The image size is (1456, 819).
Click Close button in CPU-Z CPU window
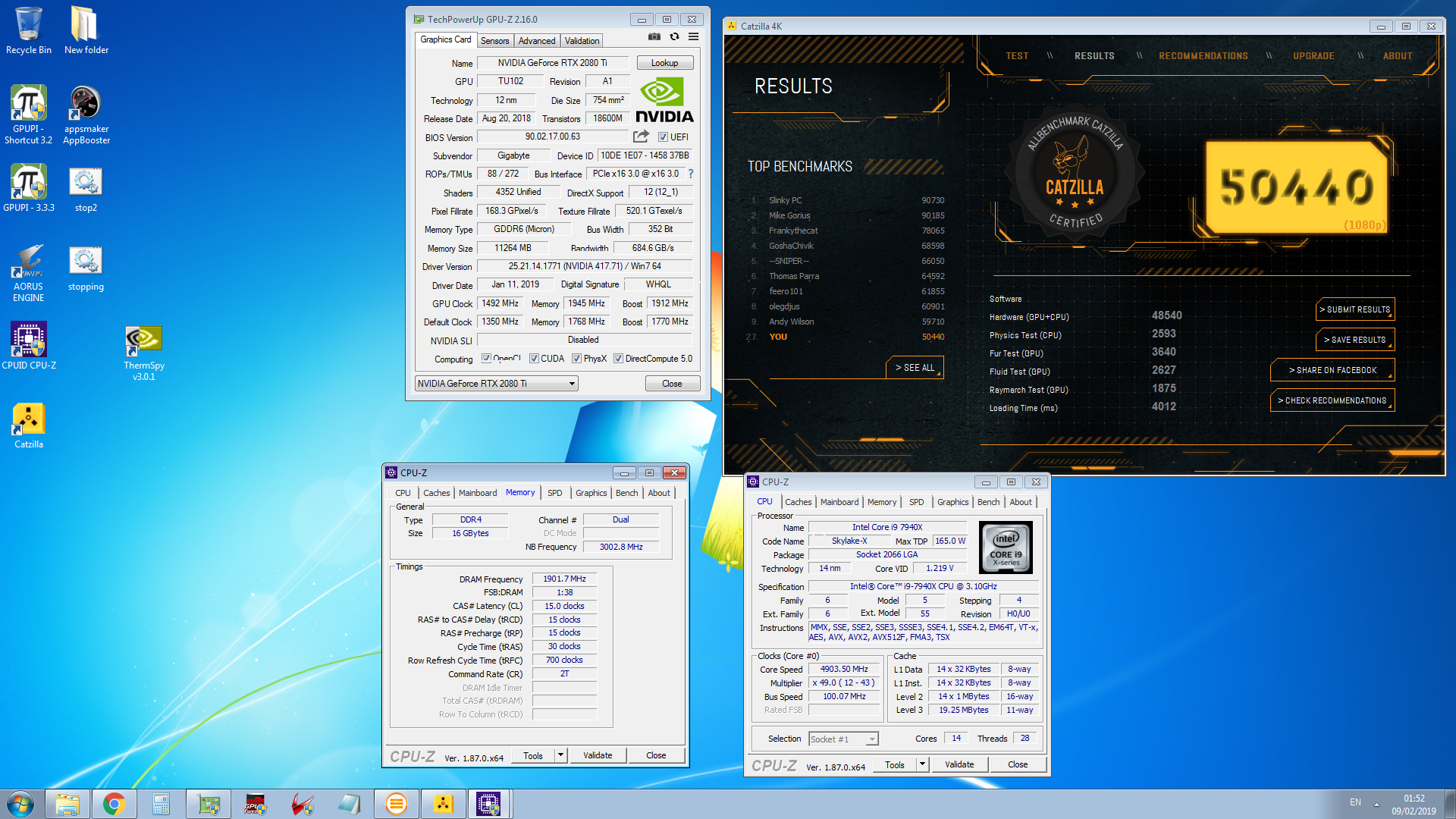[x=1018, y=764]
